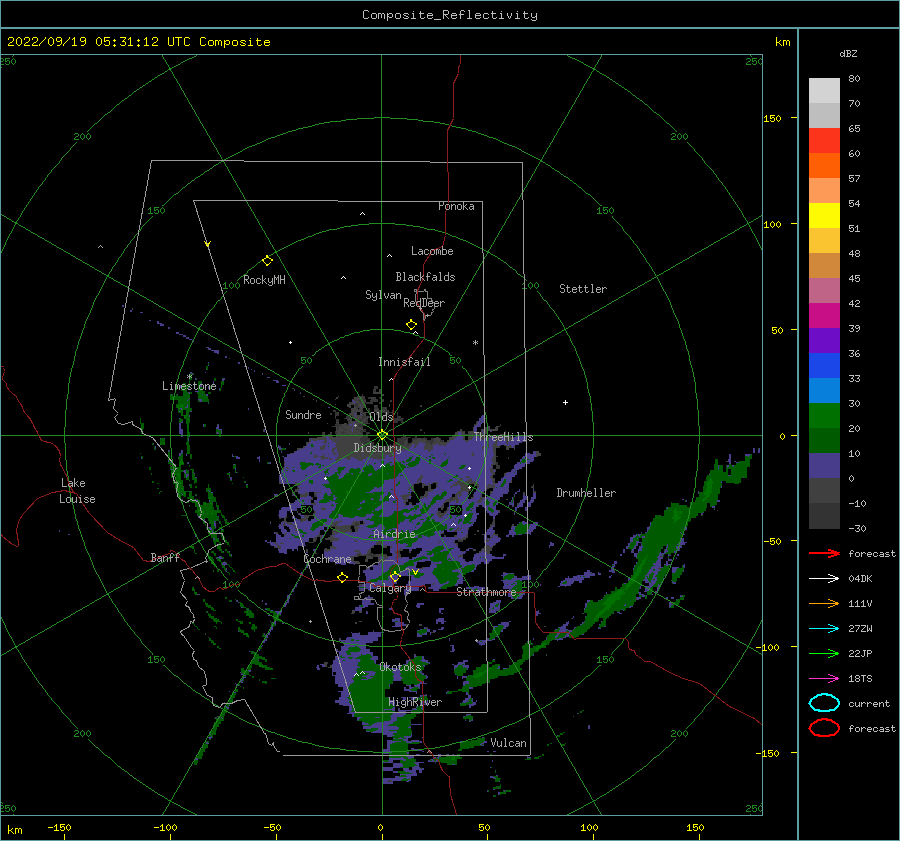The height and width of the screenshot is (841, 900).
Task: Click the yellow diamond marker below RedDeer
Action: pos(412,325)
